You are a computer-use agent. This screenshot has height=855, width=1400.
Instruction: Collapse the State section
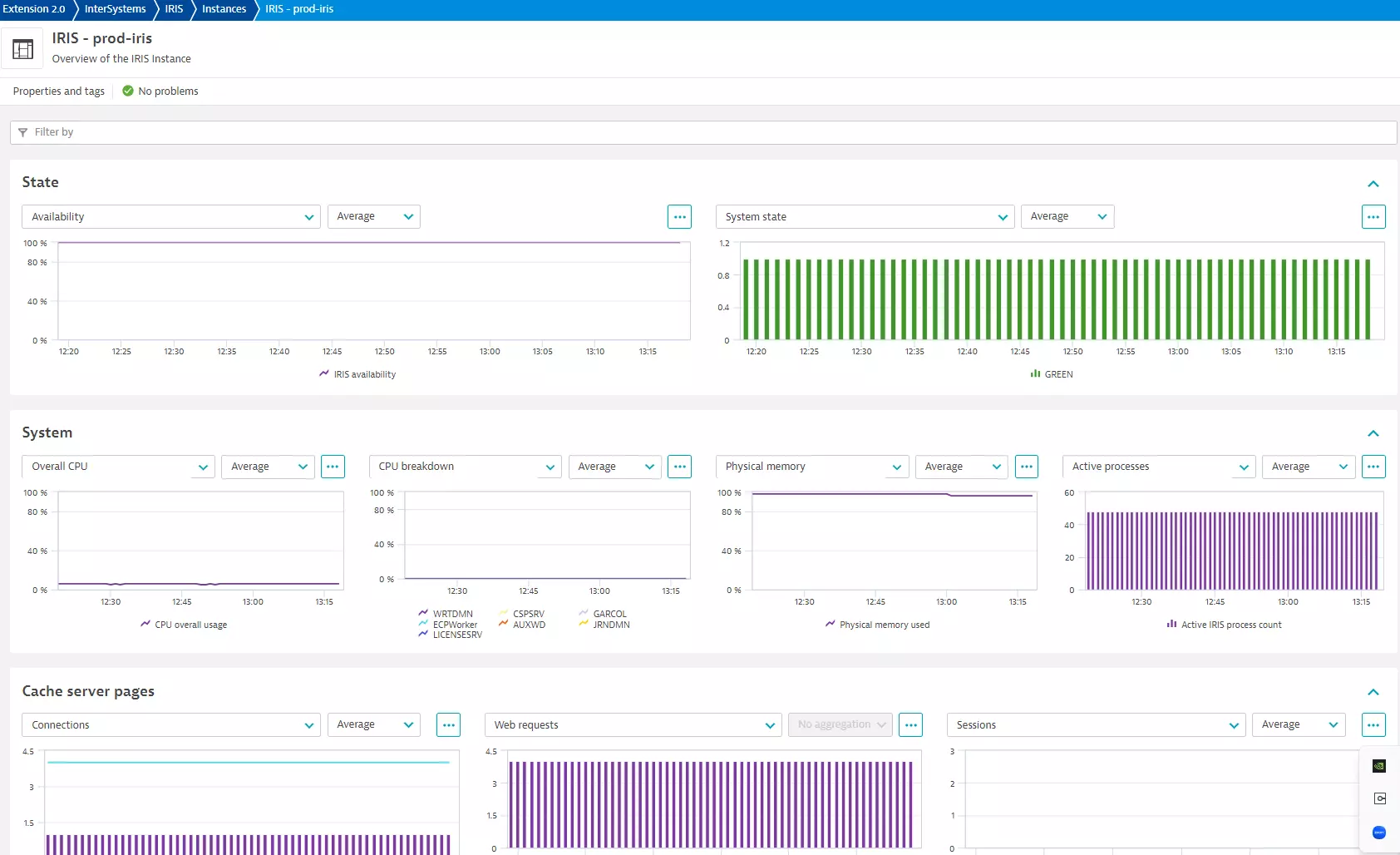tap(1374, 184)
